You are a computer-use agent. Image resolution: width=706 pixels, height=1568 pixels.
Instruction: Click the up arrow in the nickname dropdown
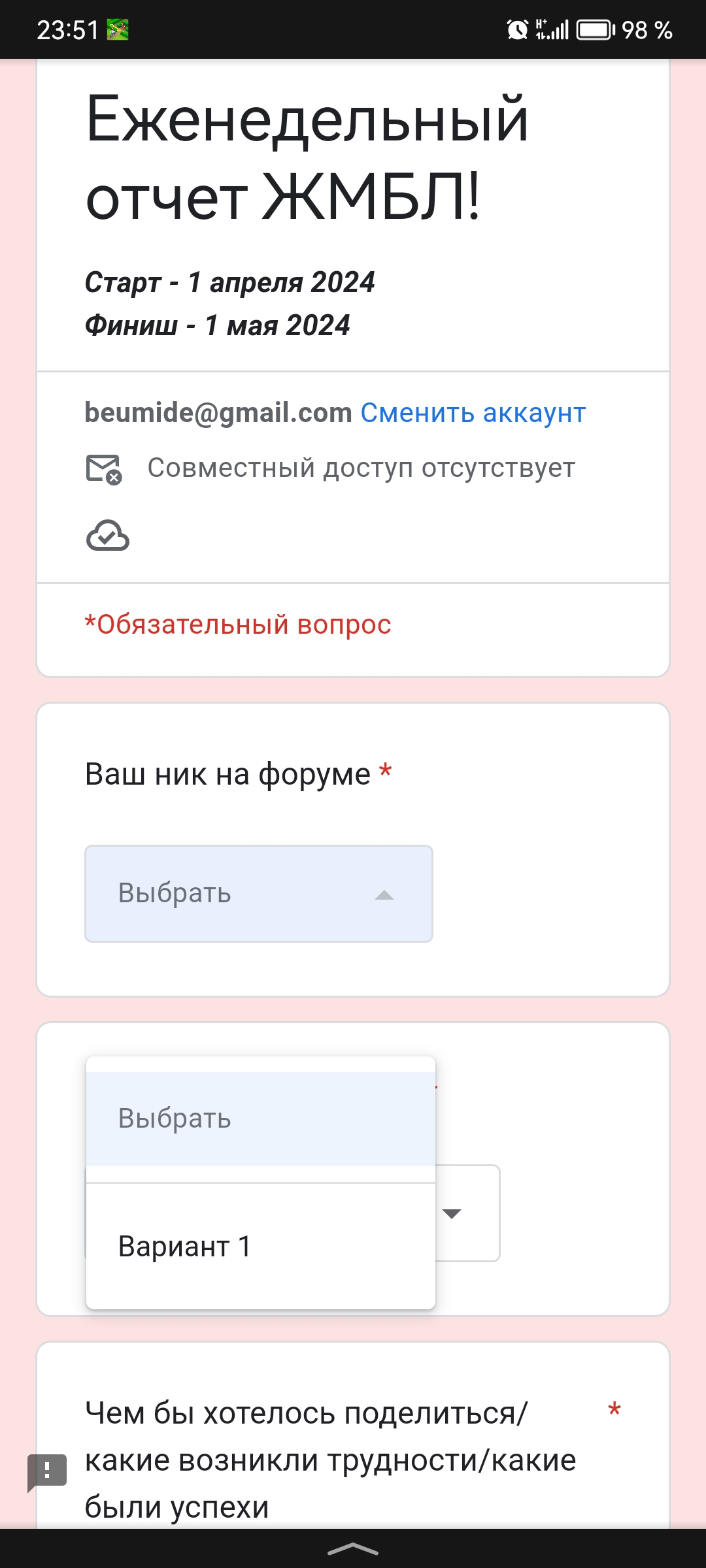(x=384, y=895)
